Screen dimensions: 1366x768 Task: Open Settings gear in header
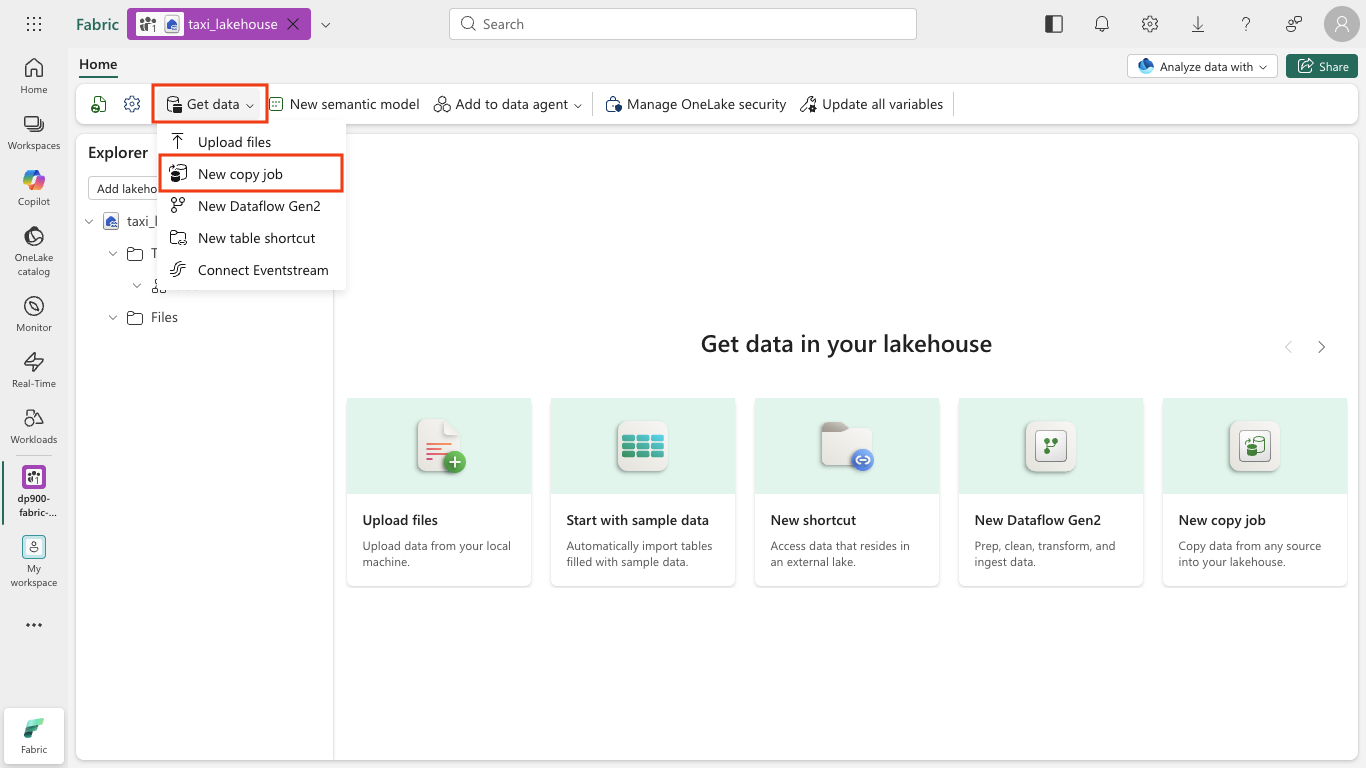[1150, 24]
